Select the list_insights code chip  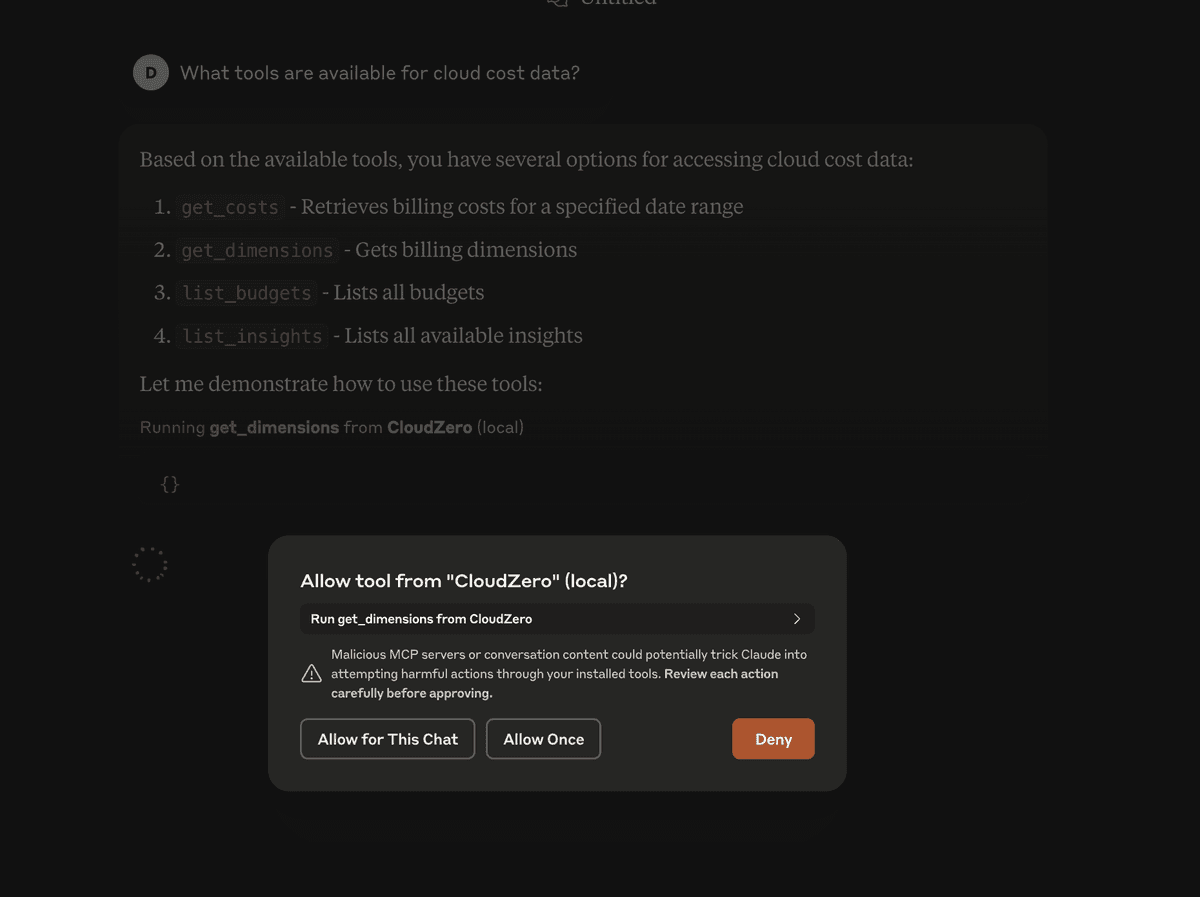[x=252, y=336]
